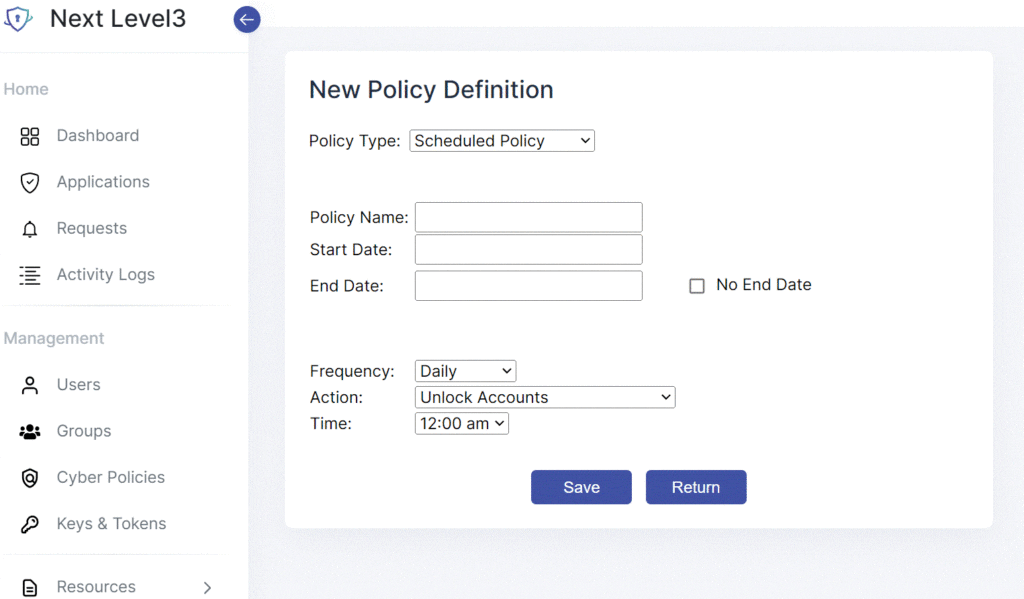Open the Action dropdown showing Unlock Accounts

545,397
